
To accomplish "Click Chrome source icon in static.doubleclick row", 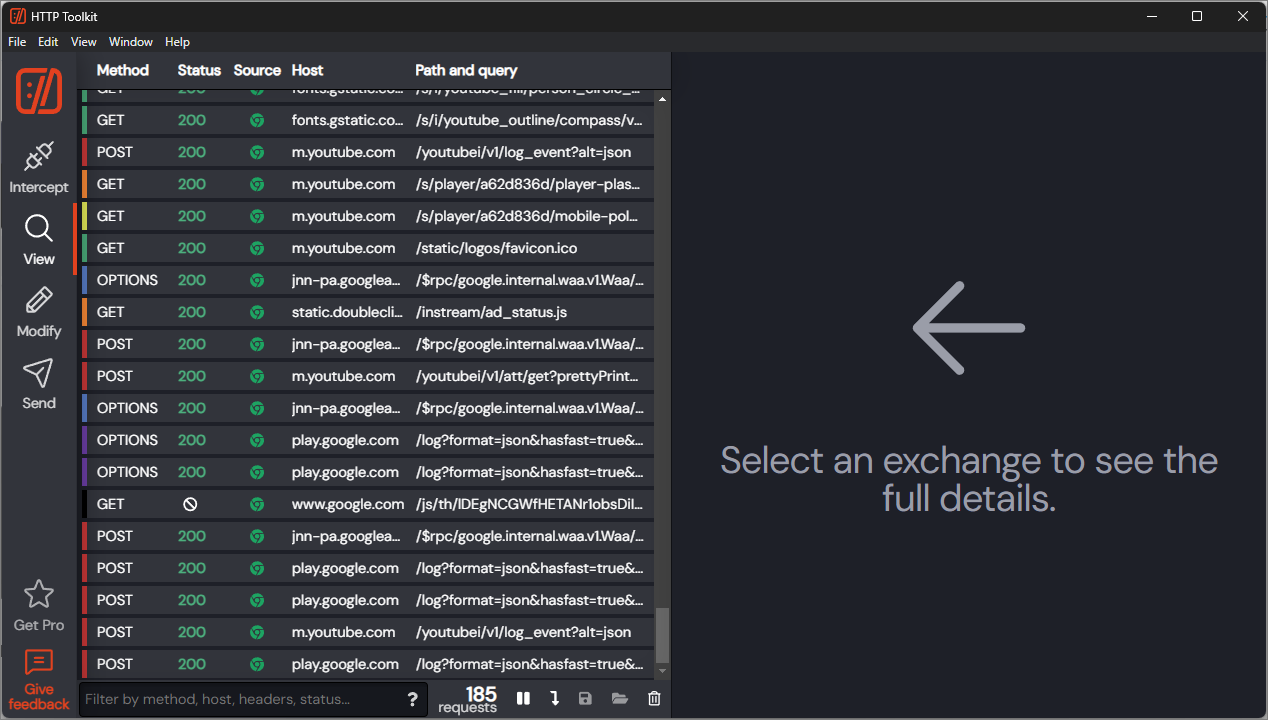I will [257, 312].
